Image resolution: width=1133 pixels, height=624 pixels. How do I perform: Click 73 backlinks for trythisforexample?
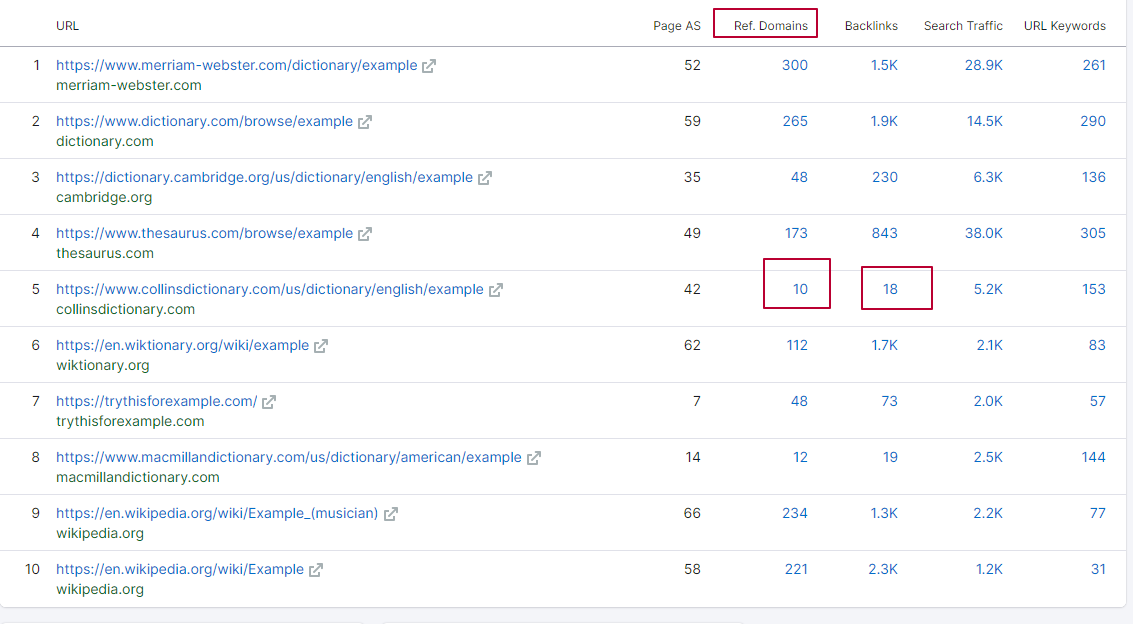click(889, 401)
